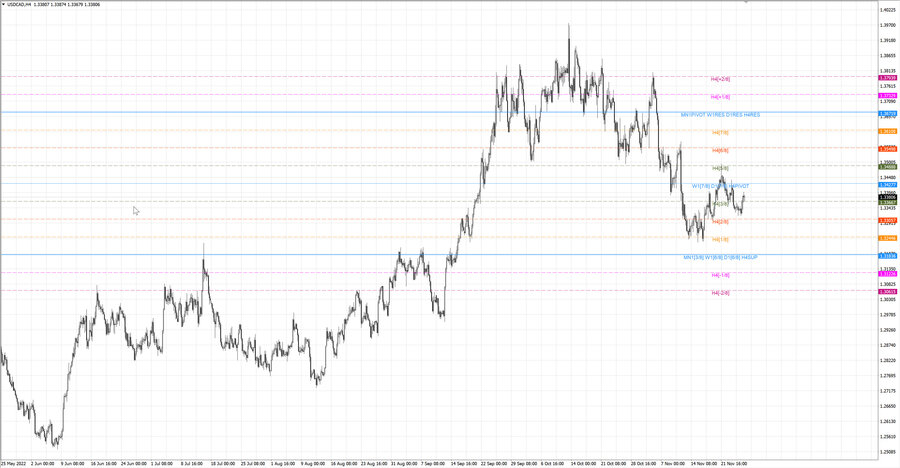Click the 14 Sep 16:00 time label
The height and width of the screenshot is (468, 900).
coord(463,463)
